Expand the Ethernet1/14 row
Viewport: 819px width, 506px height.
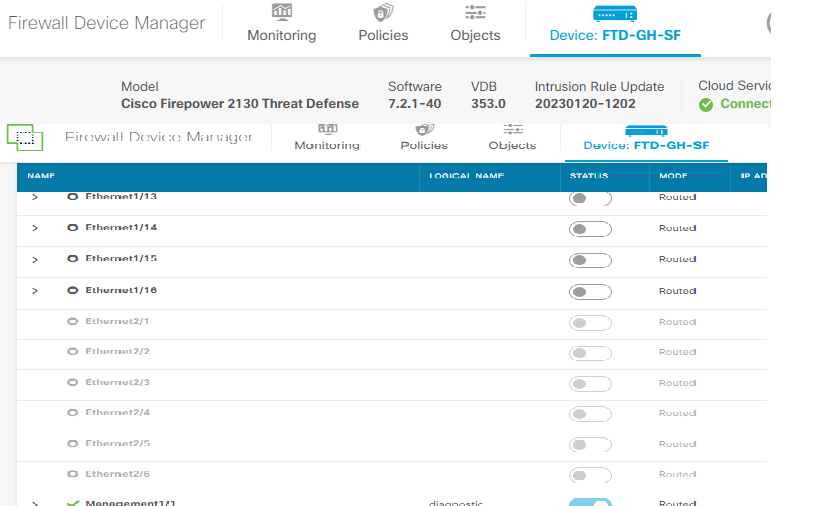(x=34, y=228)
